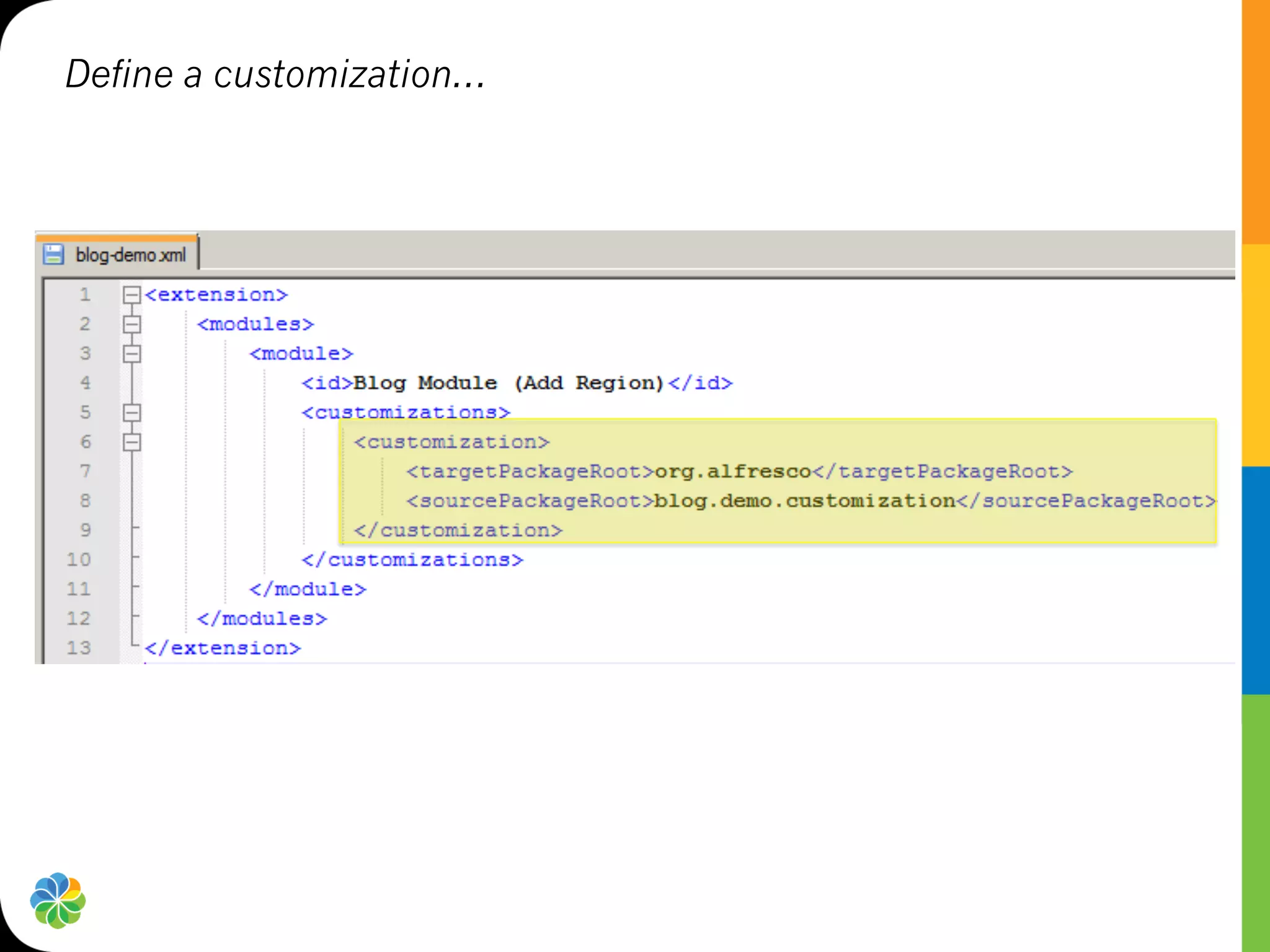
Task: Click the opening <customizations> tag
Action: click(406, 412)
